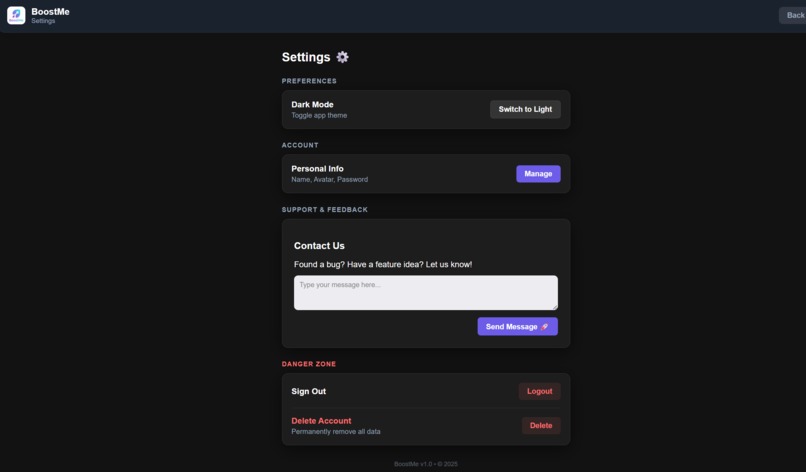Click the SUPPORT & FEEDBACK section heading
806x472 pixels.
point(324,210)
